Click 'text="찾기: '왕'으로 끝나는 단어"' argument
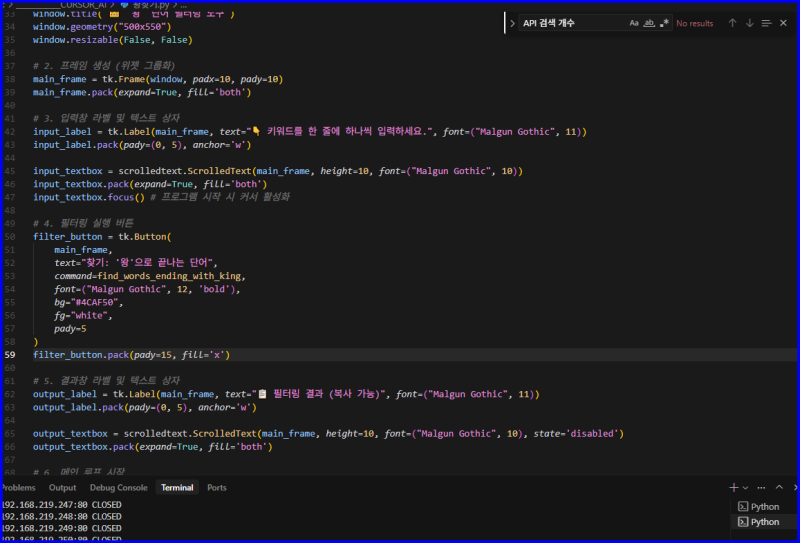Image resolution: width=800 pixels, height=543 pixels. click(x=136, y=263)
